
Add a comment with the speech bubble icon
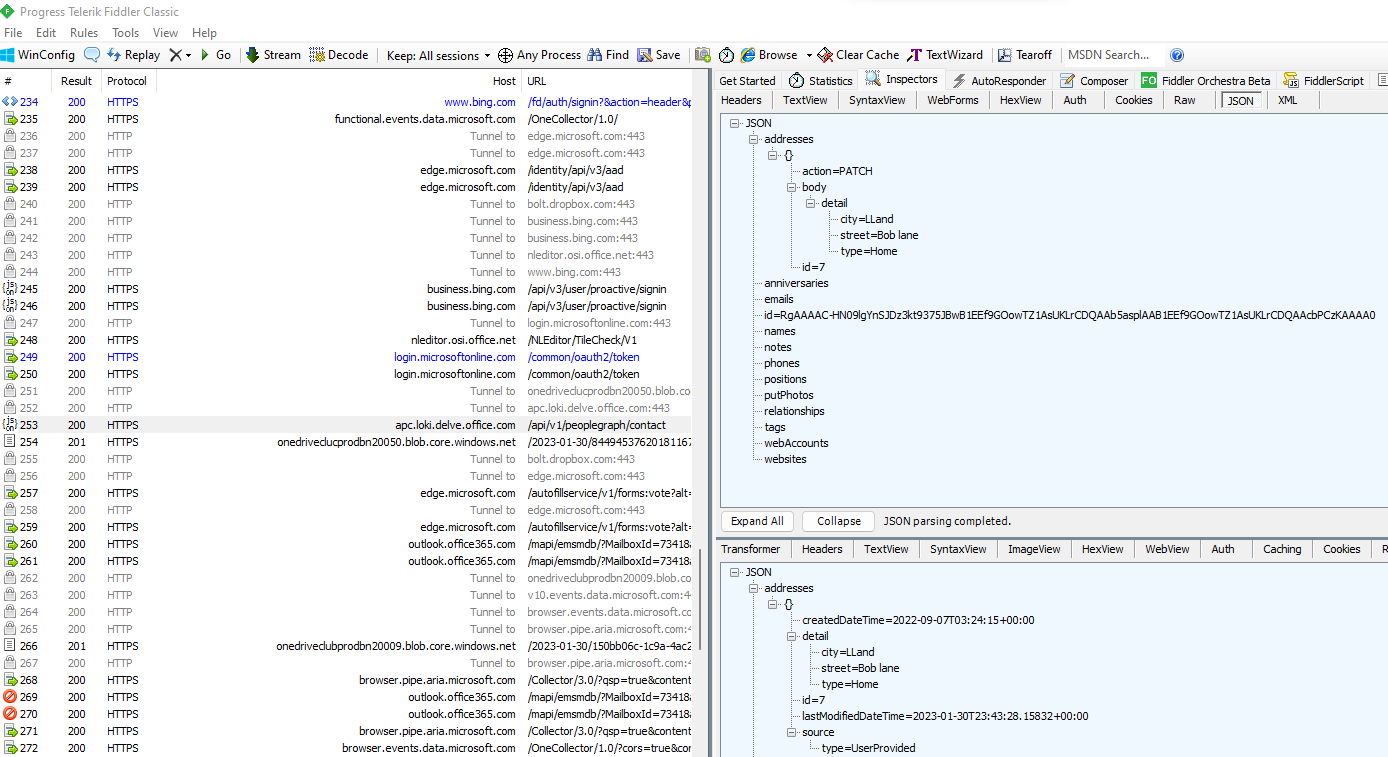(92, 55)
